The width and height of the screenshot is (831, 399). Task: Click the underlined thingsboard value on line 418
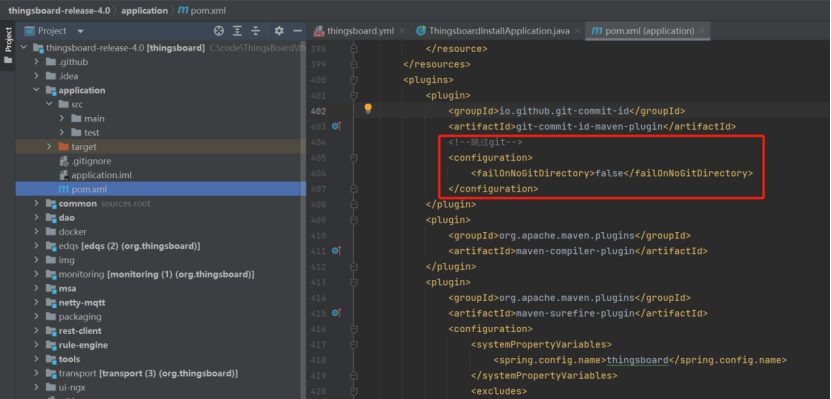coord(637,360)
